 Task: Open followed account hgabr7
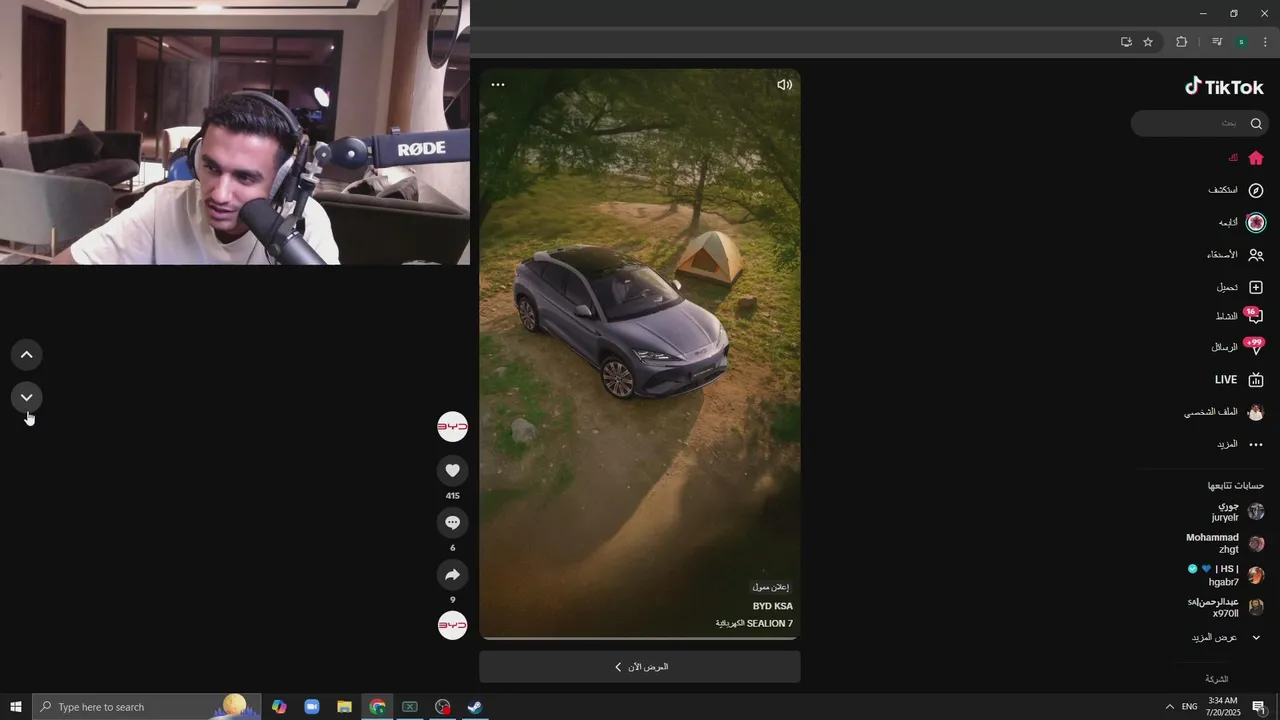click(x=1225, y=575)
